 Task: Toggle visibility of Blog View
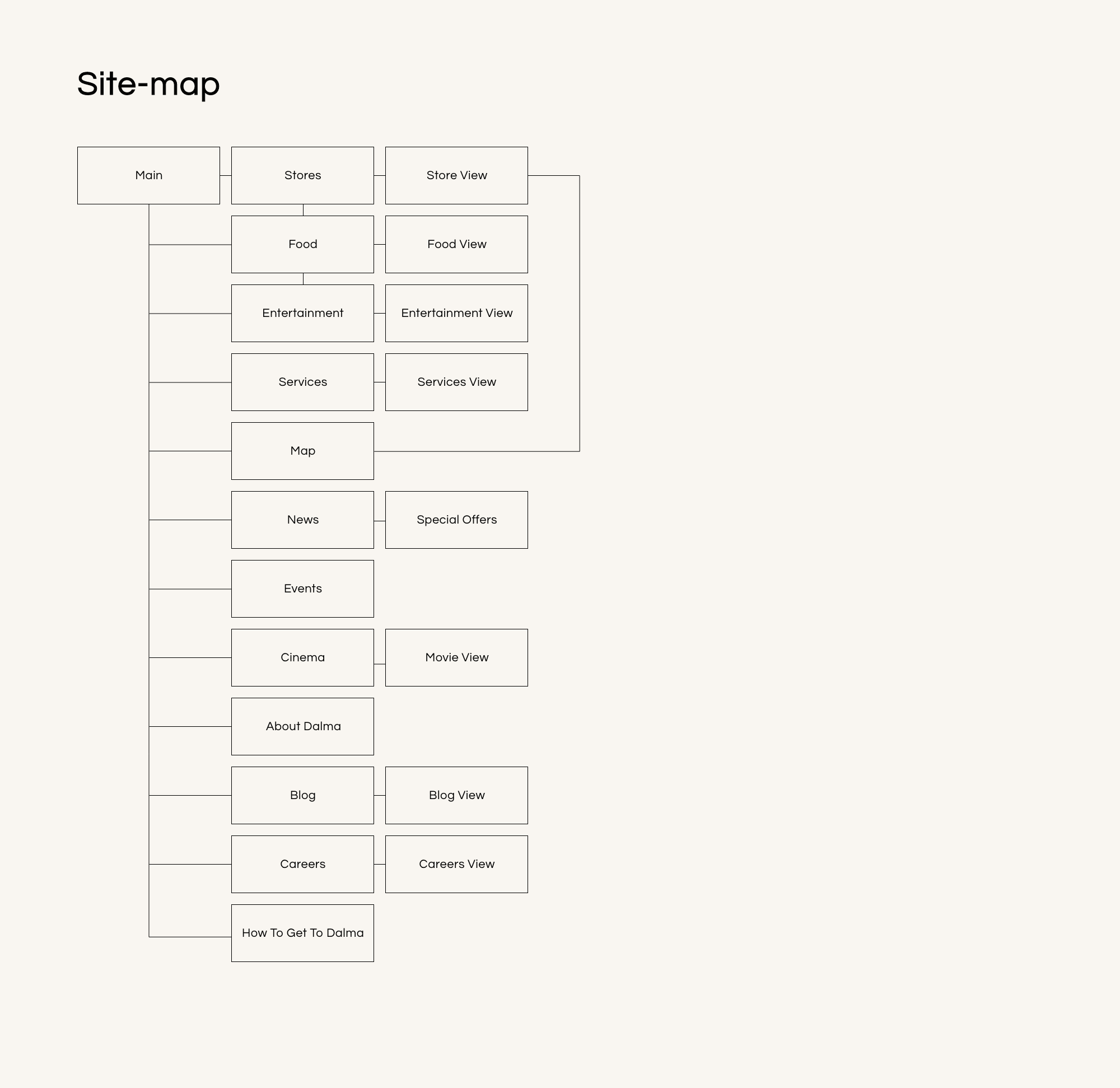457,795
